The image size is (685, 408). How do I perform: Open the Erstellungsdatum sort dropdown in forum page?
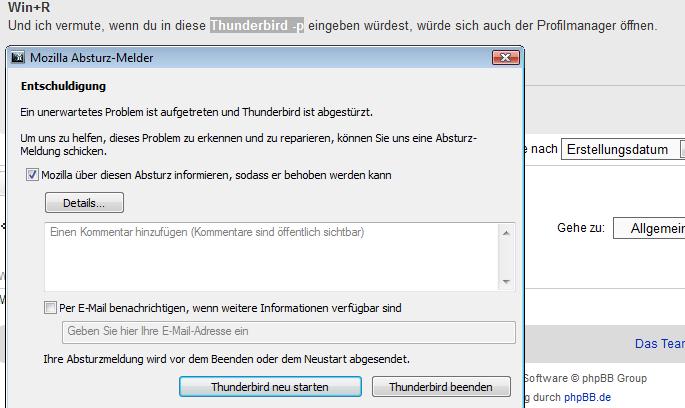623,149
